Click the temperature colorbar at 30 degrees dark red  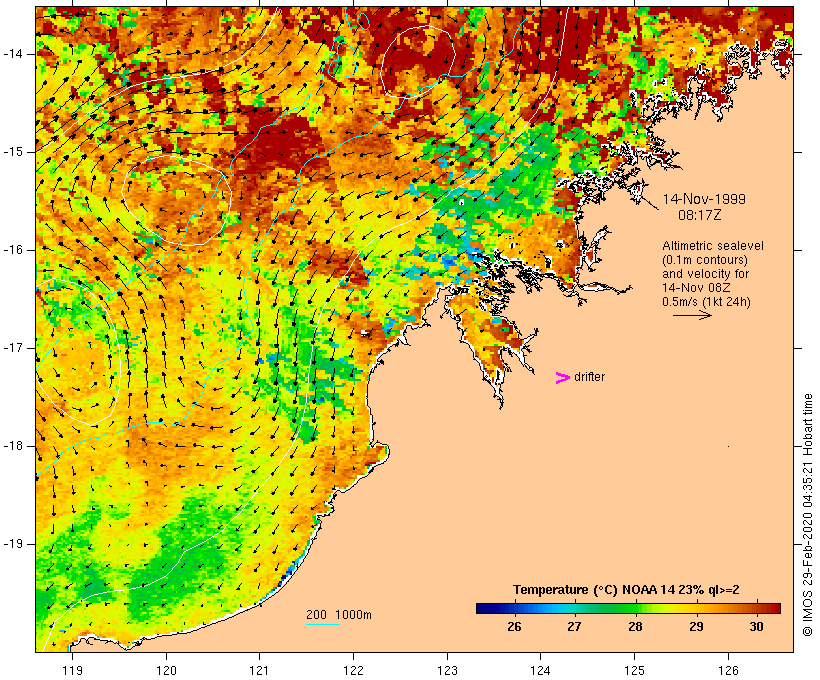(756, 608)
